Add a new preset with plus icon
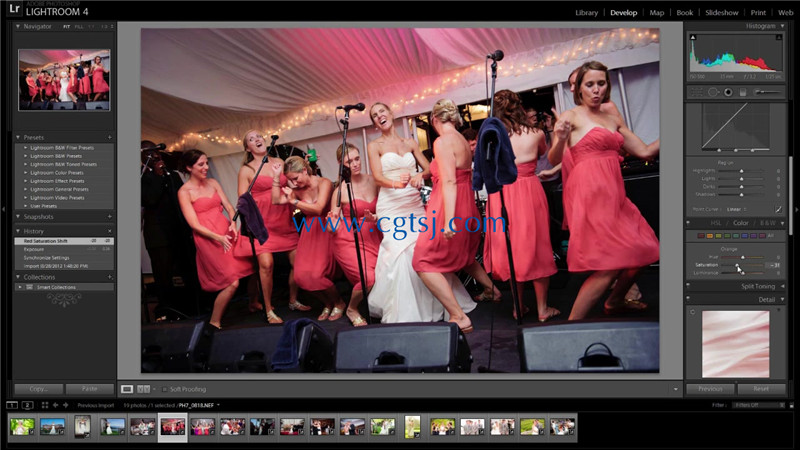Image resolution: width=800 pixels, height=450 pixels. pos(110,137)
